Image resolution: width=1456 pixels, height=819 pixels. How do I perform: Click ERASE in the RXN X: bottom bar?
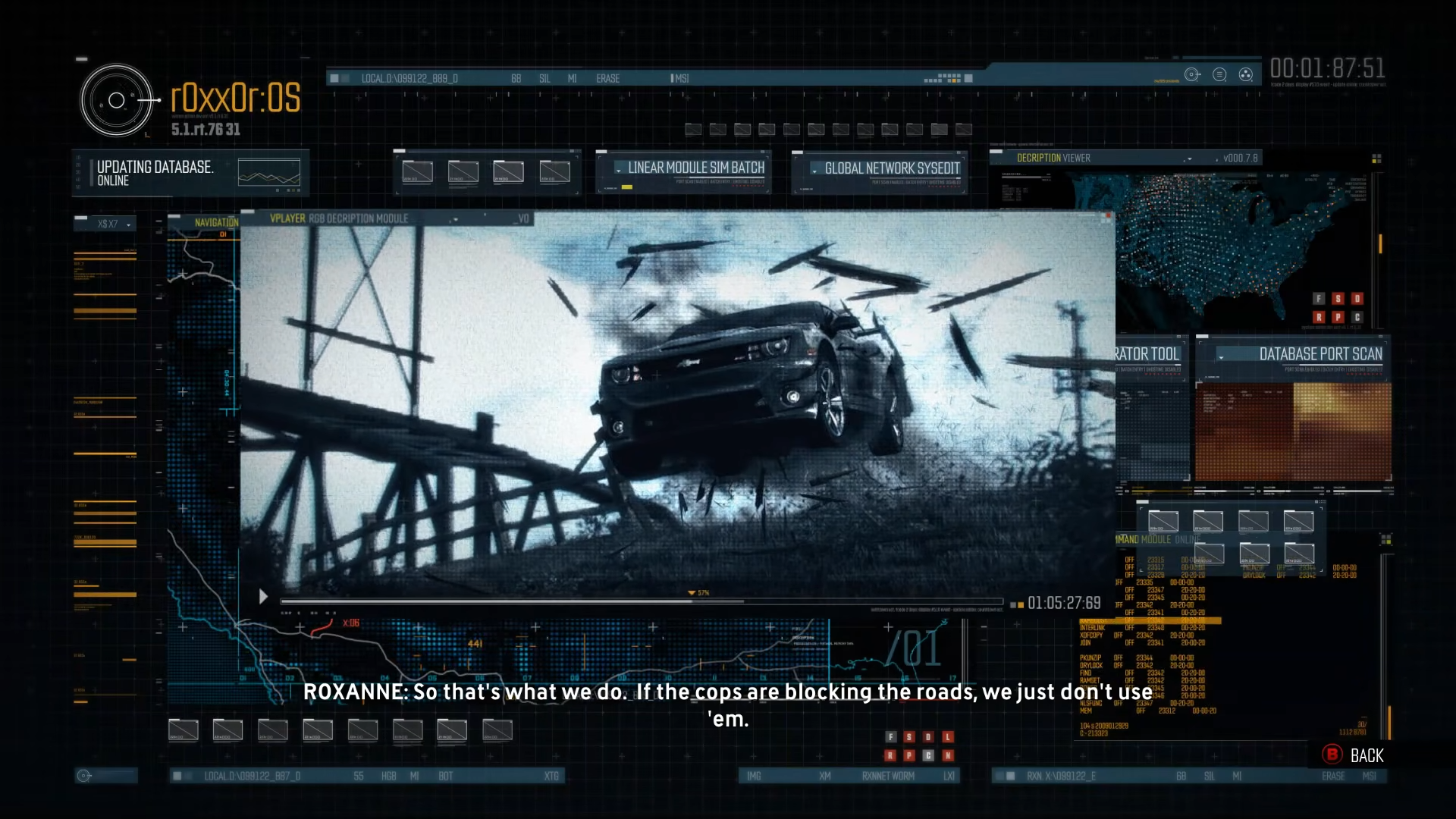(x=1333, y=776)
